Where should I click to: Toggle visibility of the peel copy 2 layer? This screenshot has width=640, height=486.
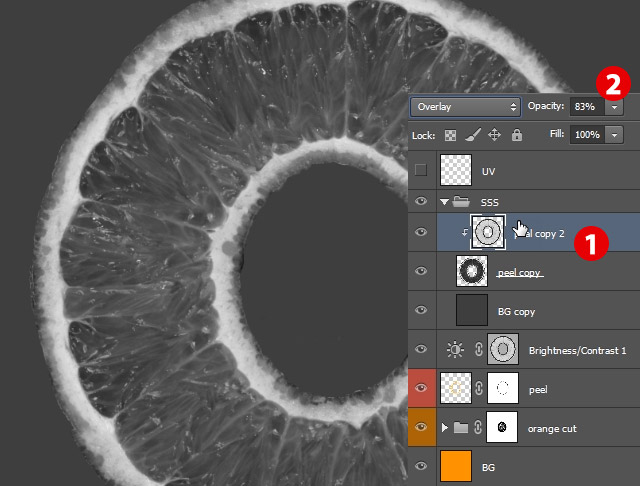[x=421, y=232]
